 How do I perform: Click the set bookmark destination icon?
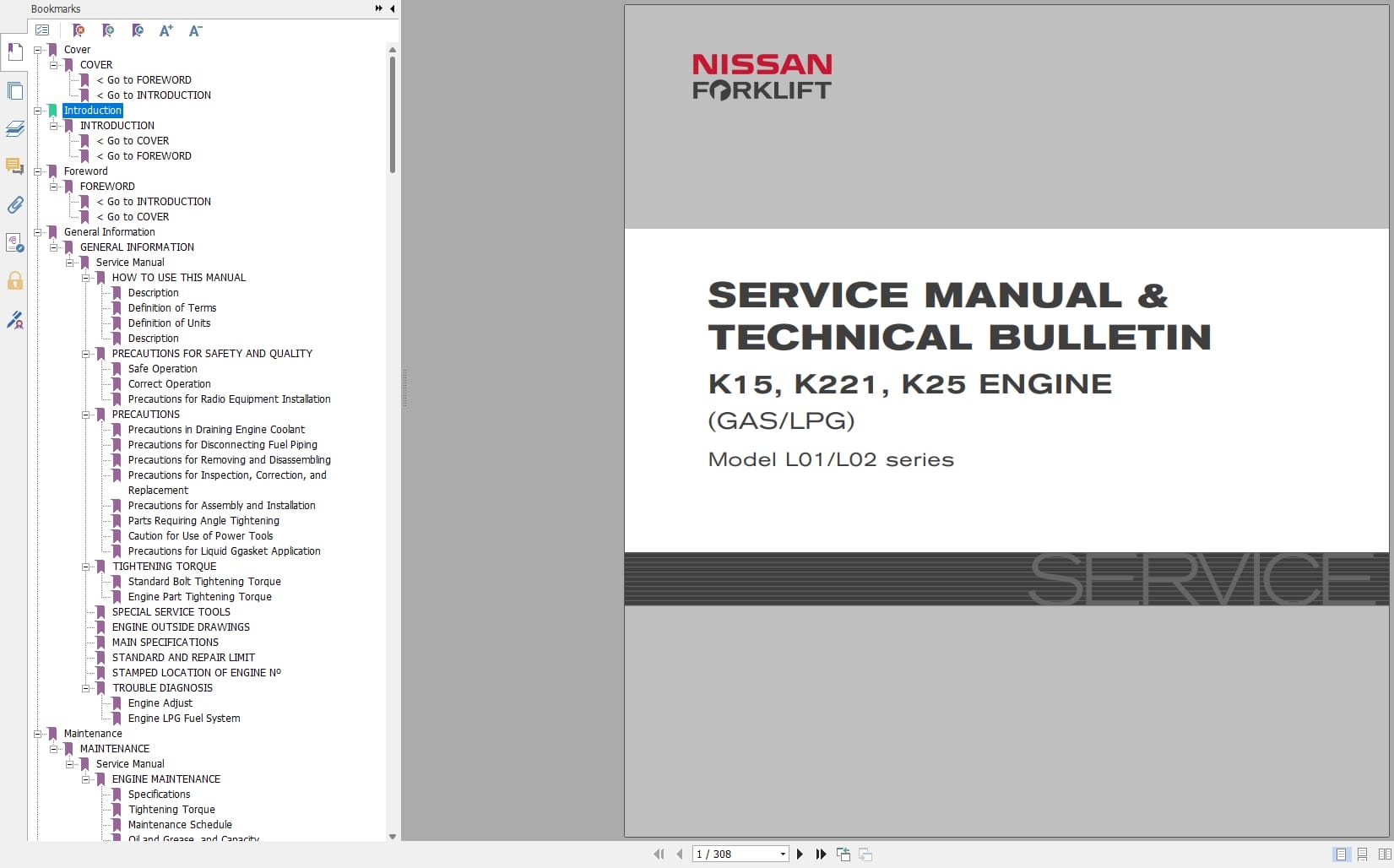pyautogui.click(x=138, y=30)
